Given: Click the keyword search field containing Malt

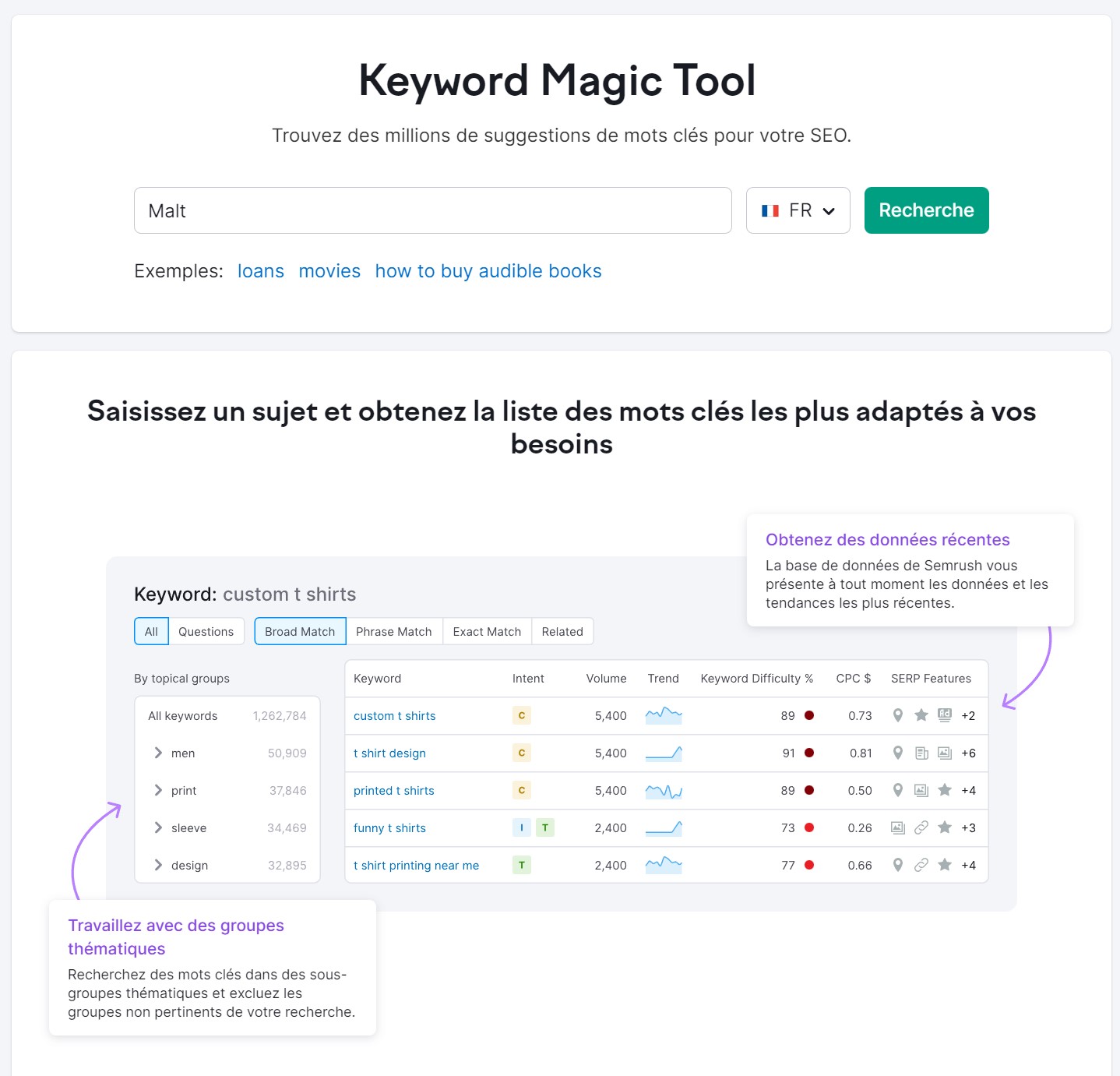Looking at the screenshot, I should [433, 210].
